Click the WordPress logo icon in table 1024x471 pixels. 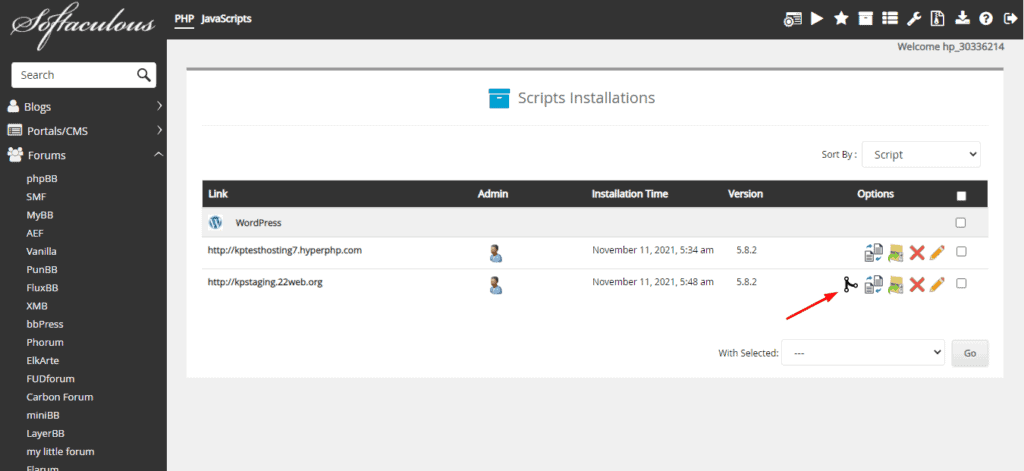(x=216, y=222)
